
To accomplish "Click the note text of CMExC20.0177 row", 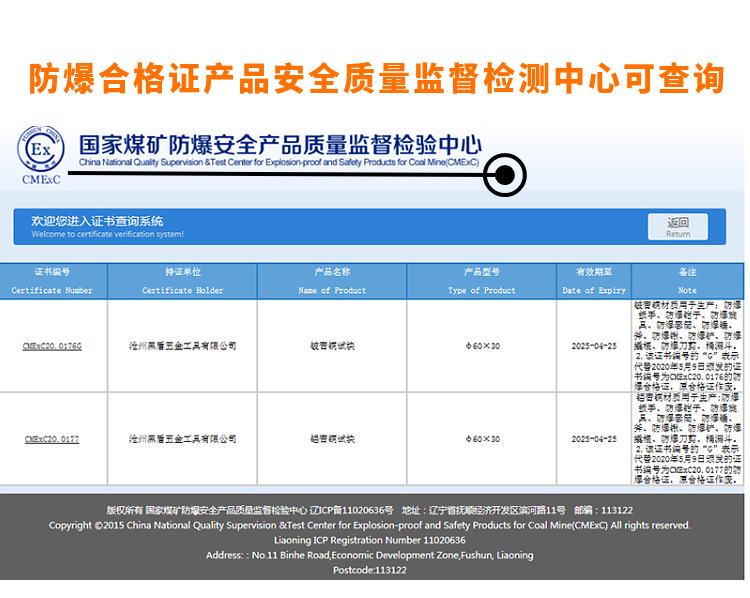I will point(688,439).
